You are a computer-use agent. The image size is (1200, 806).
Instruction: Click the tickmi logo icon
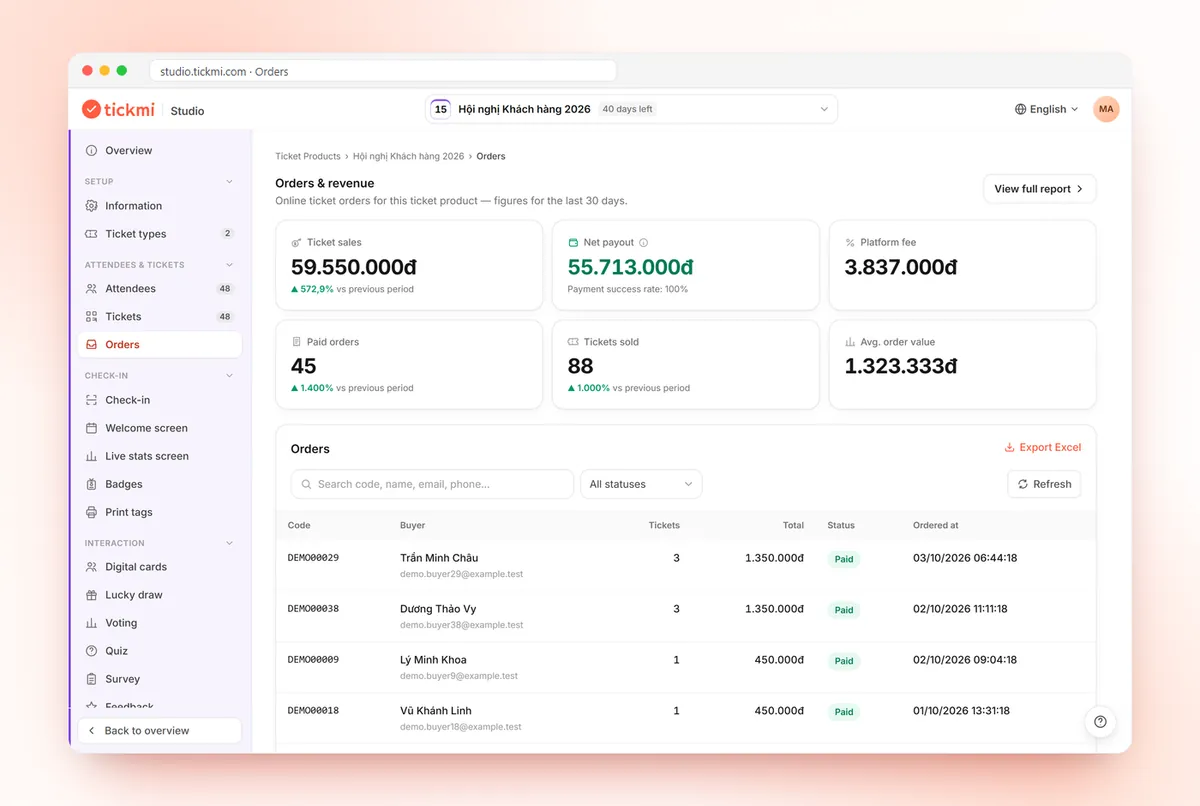[91, 109]
